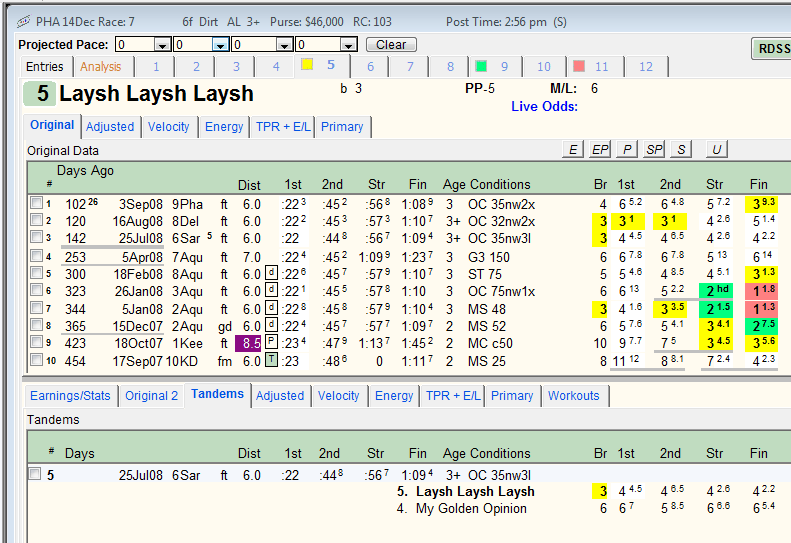Switch to horse tab 10
This screenshot has width=791, height=543.
pyautogui.click(x=544, y=67)
